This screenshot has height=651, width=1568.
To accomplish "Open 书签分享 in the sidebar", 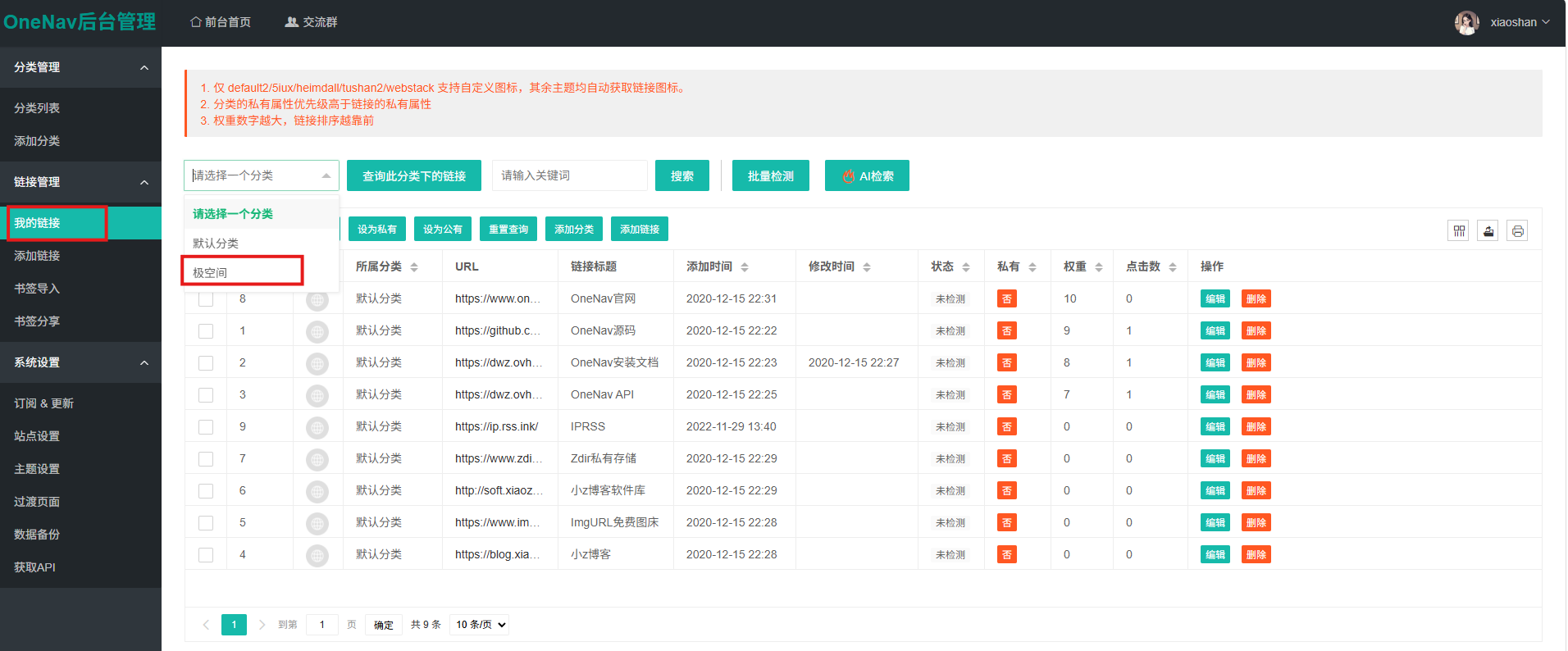I will 80,321.
